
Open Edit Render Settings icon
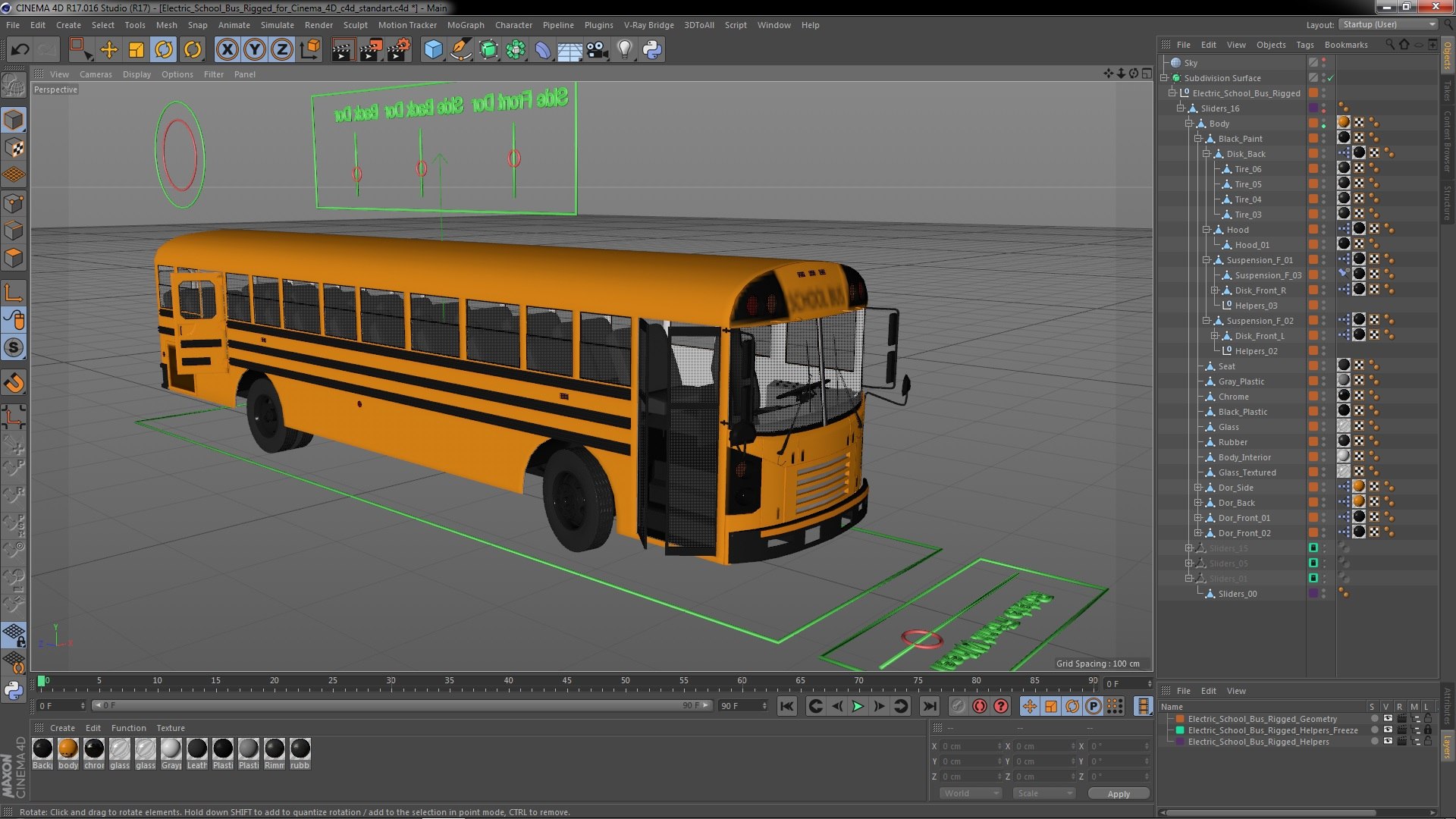399,50
